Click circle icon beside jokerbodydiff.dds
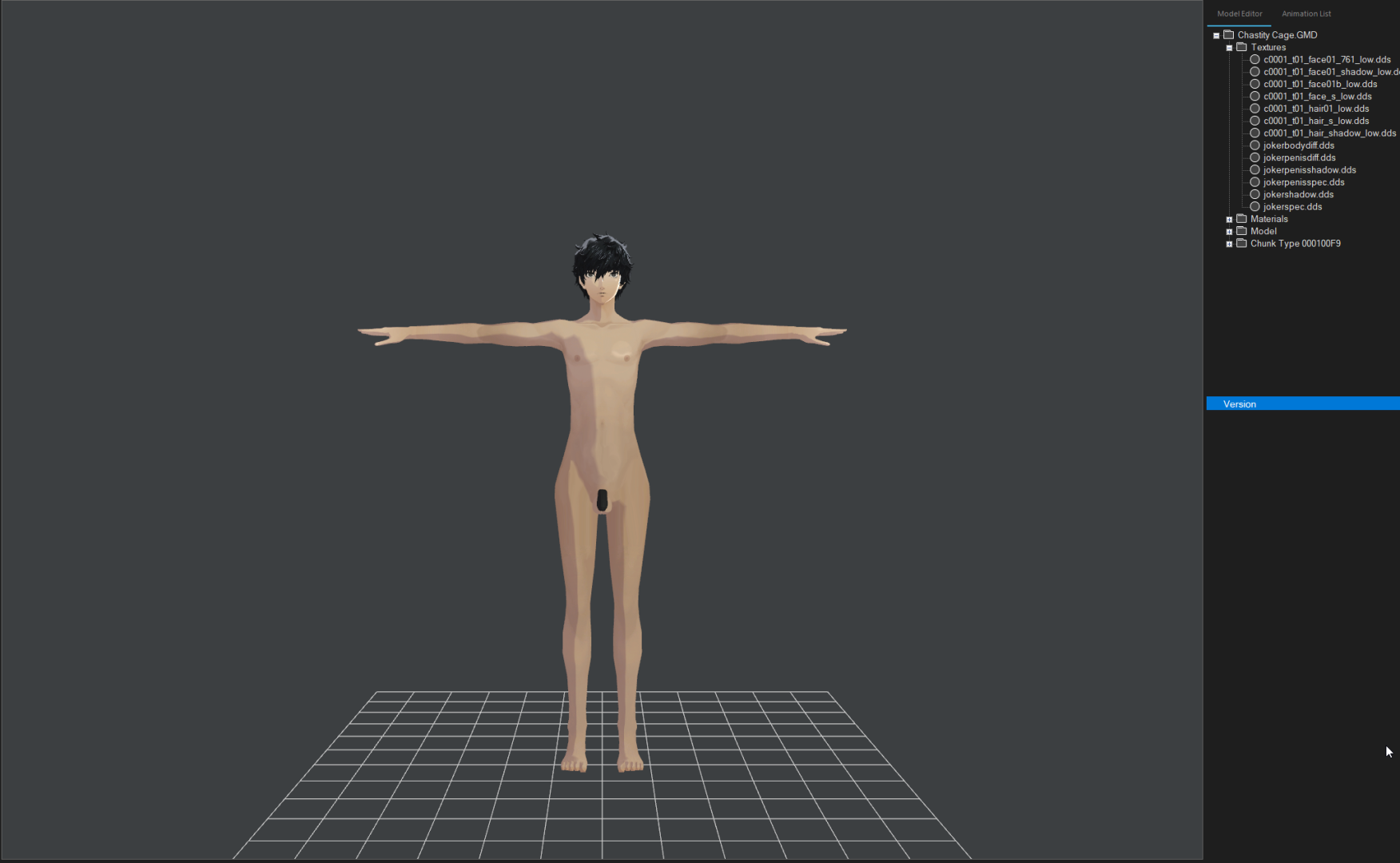This screenshot has height=863, width=1400. tap(1255, 145)
